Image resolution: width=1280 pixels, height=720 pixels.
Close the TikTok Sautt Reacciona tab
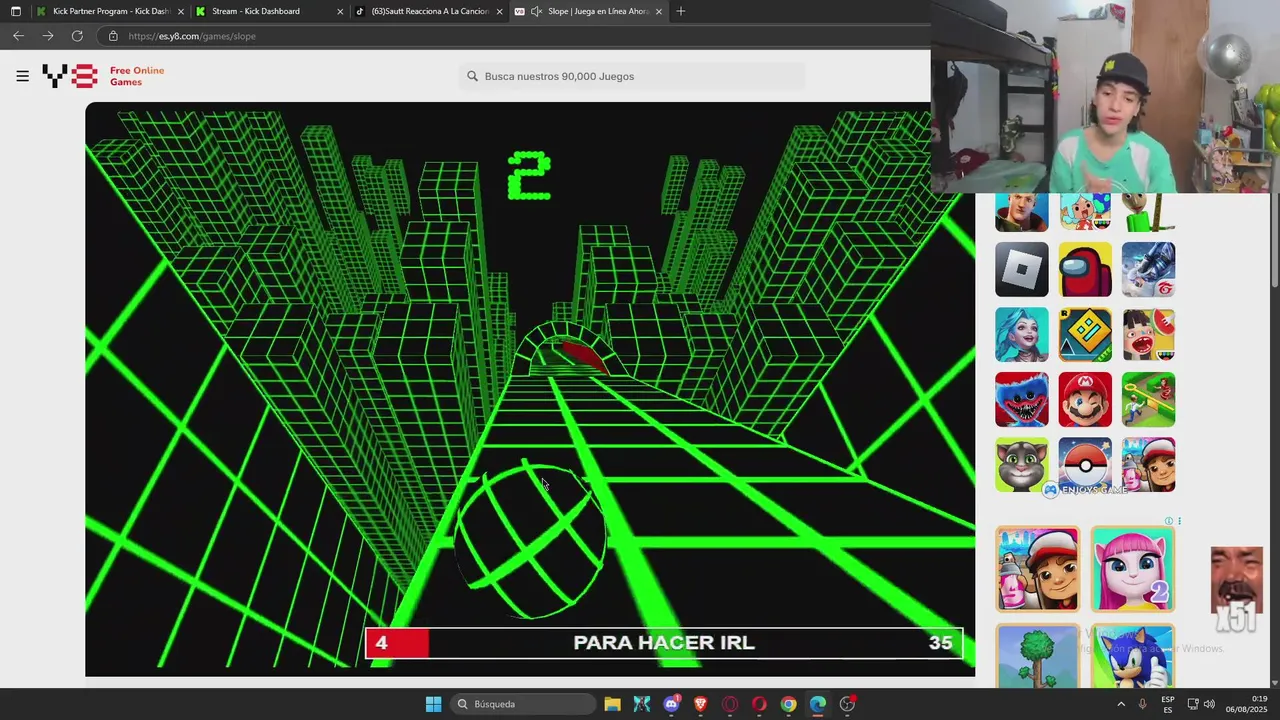click(x=499, y=12)
